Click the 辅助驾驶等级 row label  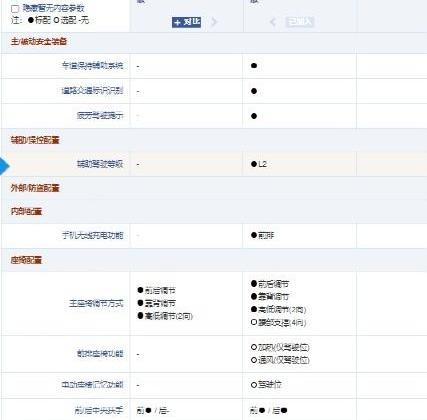click(x=100, y=164)
